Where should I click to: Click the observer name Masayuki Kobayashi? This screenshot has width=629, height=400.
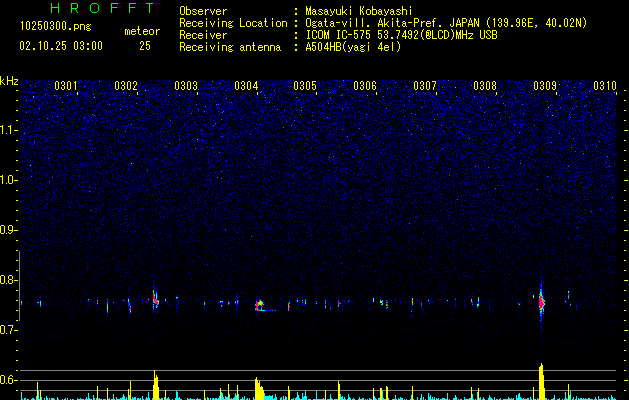coord(359,11)
